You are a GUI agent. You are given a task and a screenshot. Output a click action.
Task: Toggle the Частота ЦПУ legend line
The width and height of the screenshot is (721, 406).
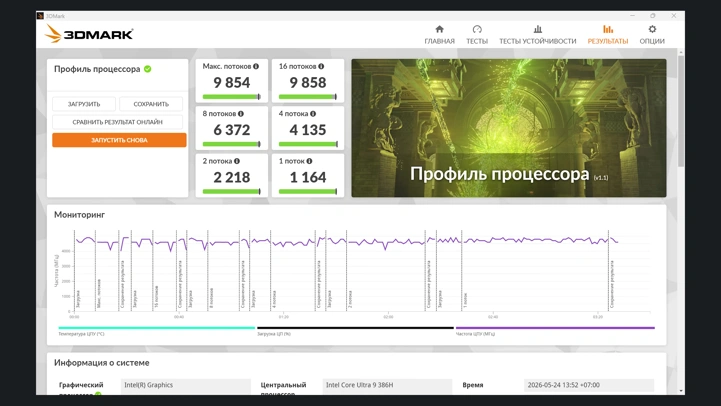[555, 328]
